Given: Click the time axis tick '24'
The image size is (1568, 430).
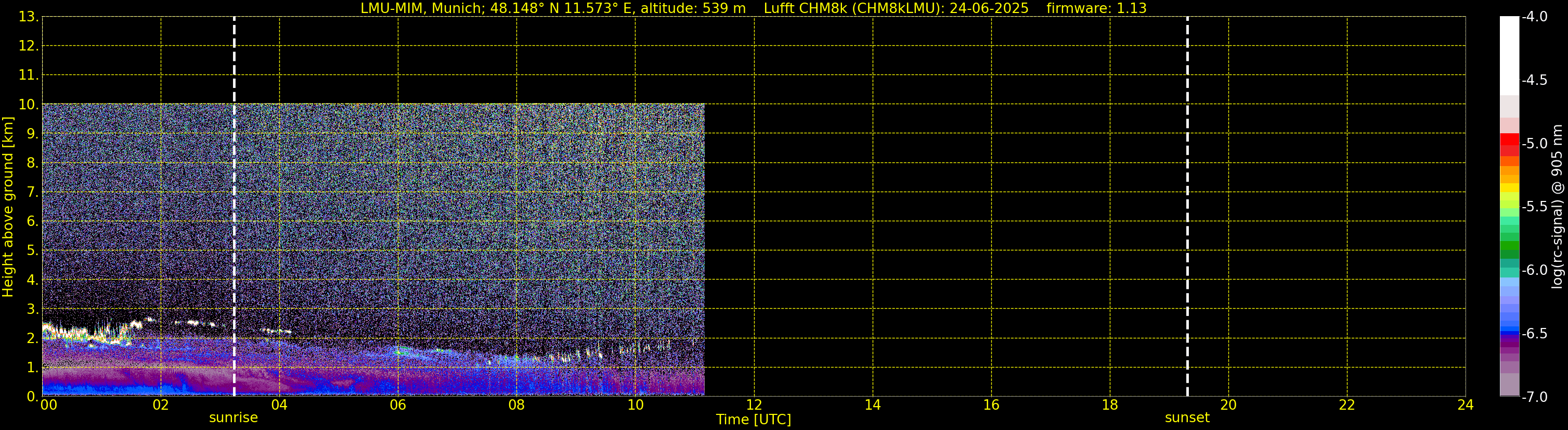Looking at the screenshot, I should point(1466,405).
